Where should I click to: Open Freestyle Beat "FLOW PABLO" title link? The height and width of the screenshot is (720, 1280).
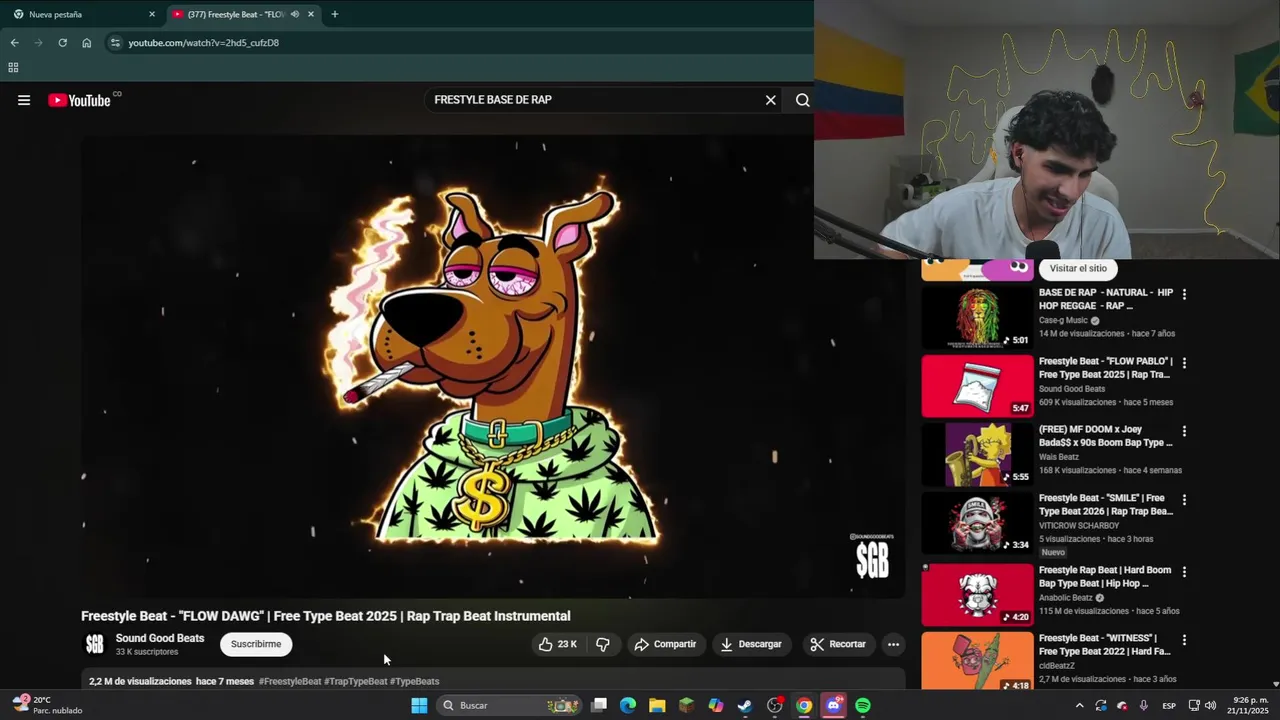pyautogui.click(x=1106, y=368)
